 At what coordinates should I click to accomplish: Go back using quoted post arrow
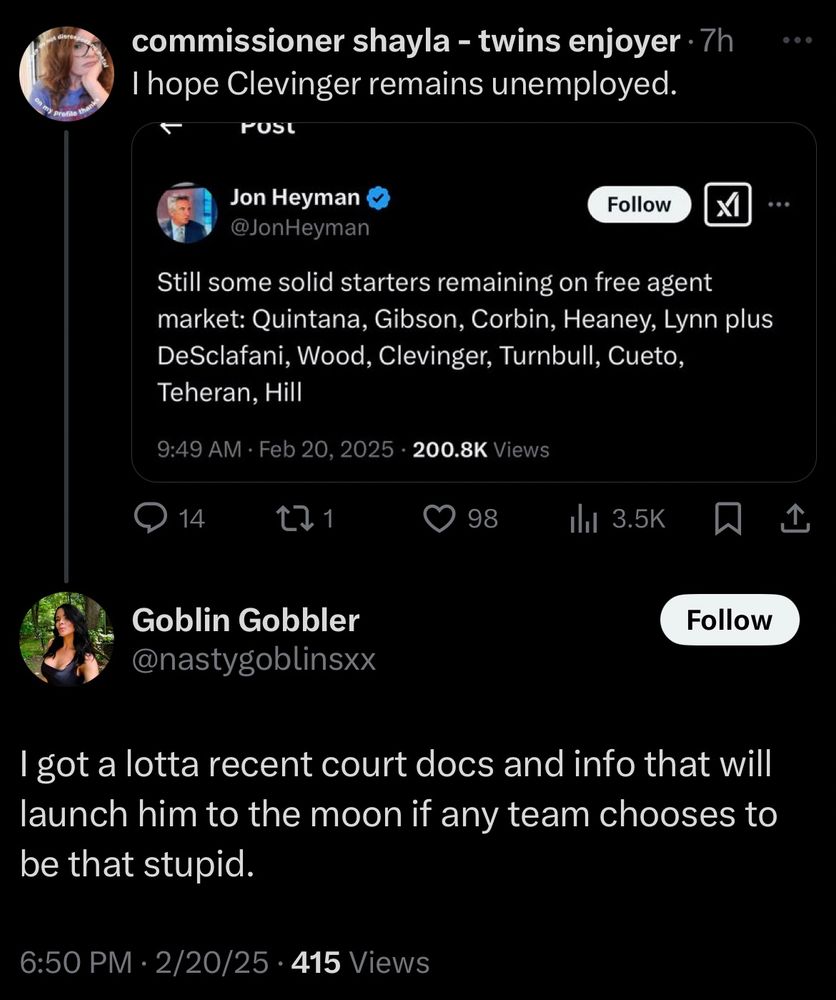point(171,127)
